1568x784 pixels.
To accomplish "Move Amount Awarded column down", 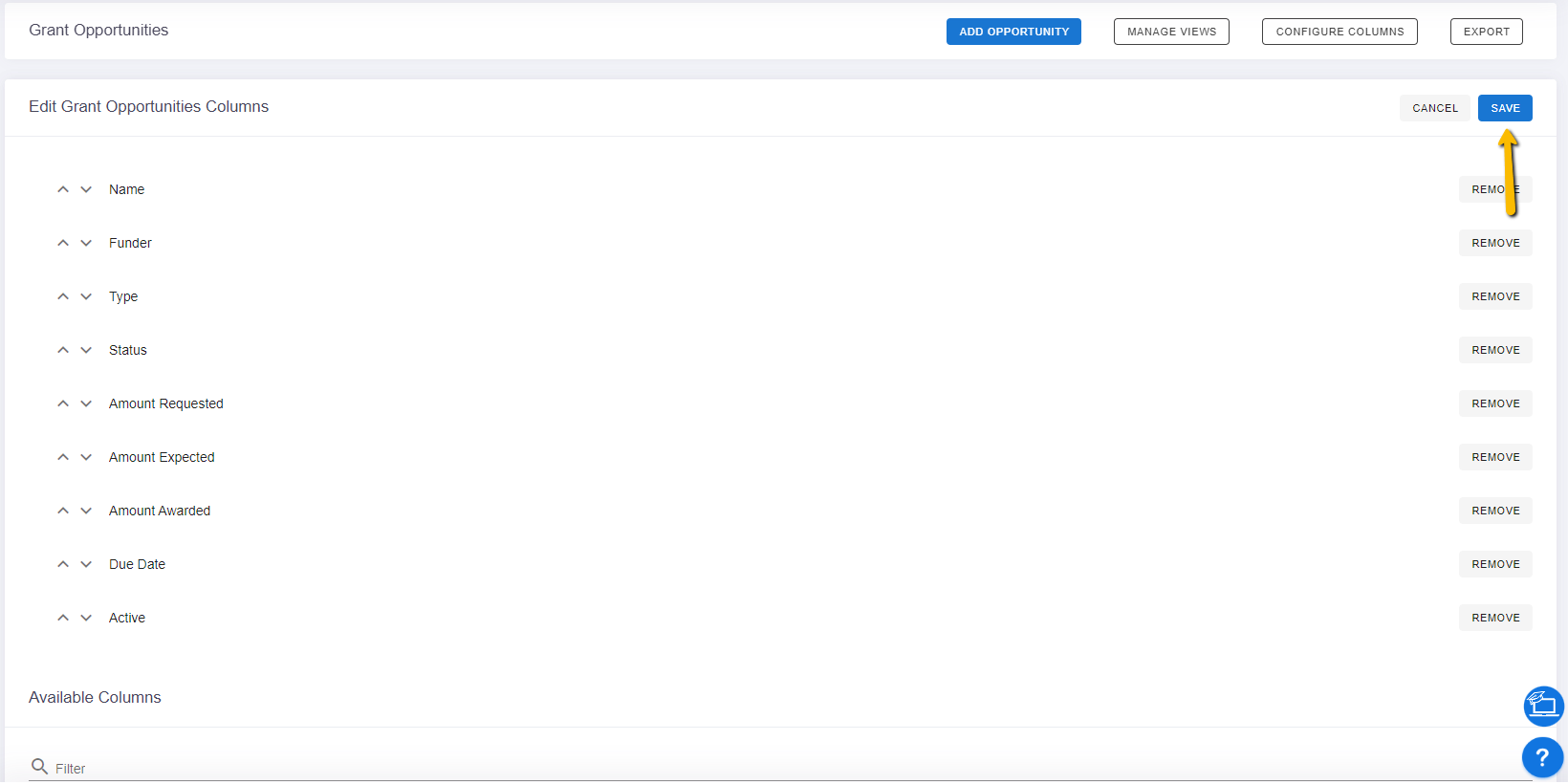I will [x=86, y=511].
